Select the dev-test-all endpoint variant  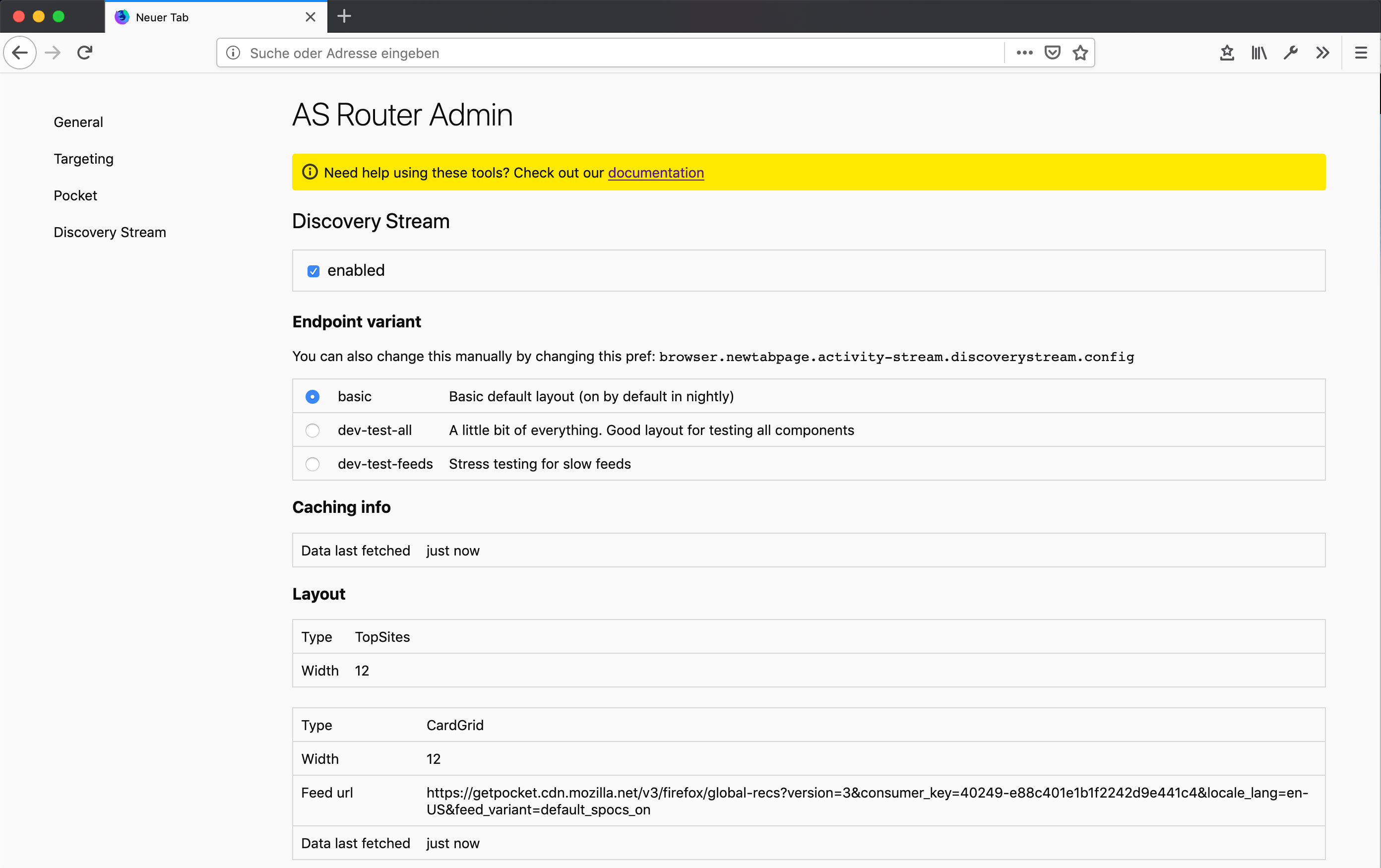pos(313,431)
